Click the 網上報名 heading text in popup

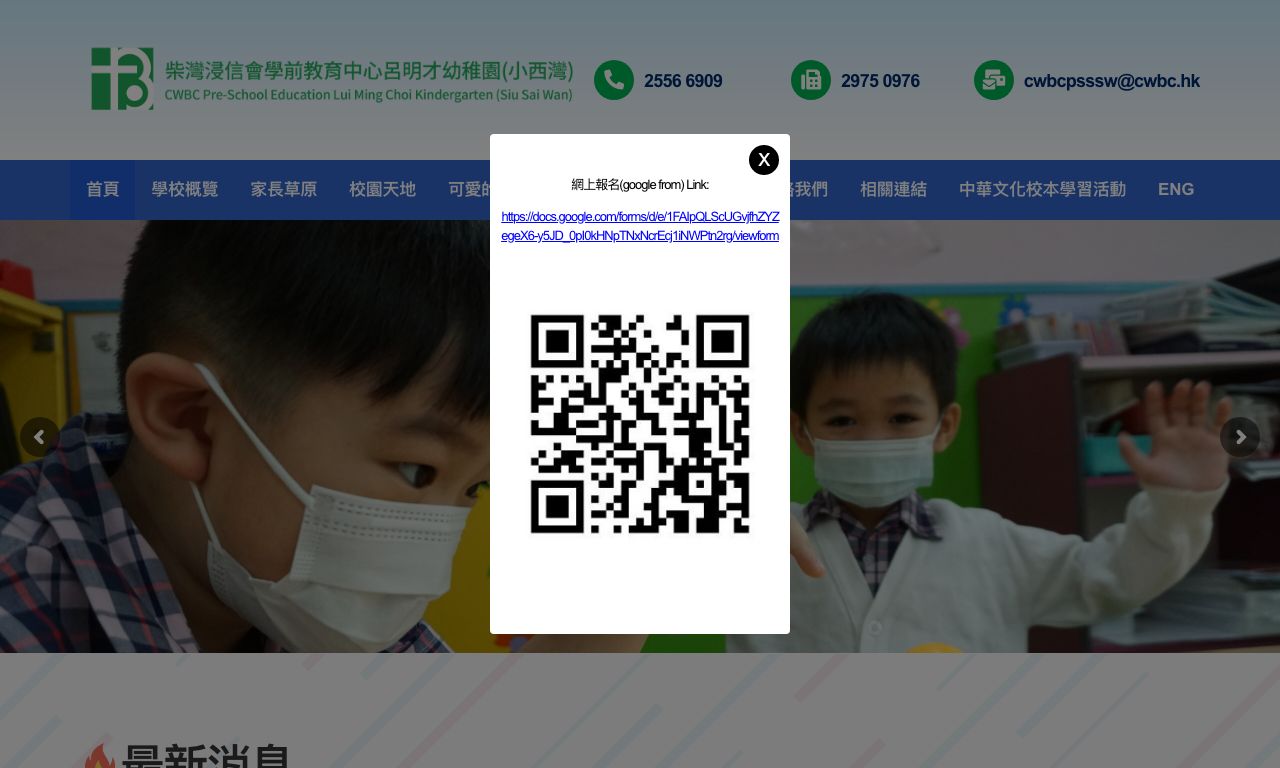pyautogui.click(x=640, y=185)
